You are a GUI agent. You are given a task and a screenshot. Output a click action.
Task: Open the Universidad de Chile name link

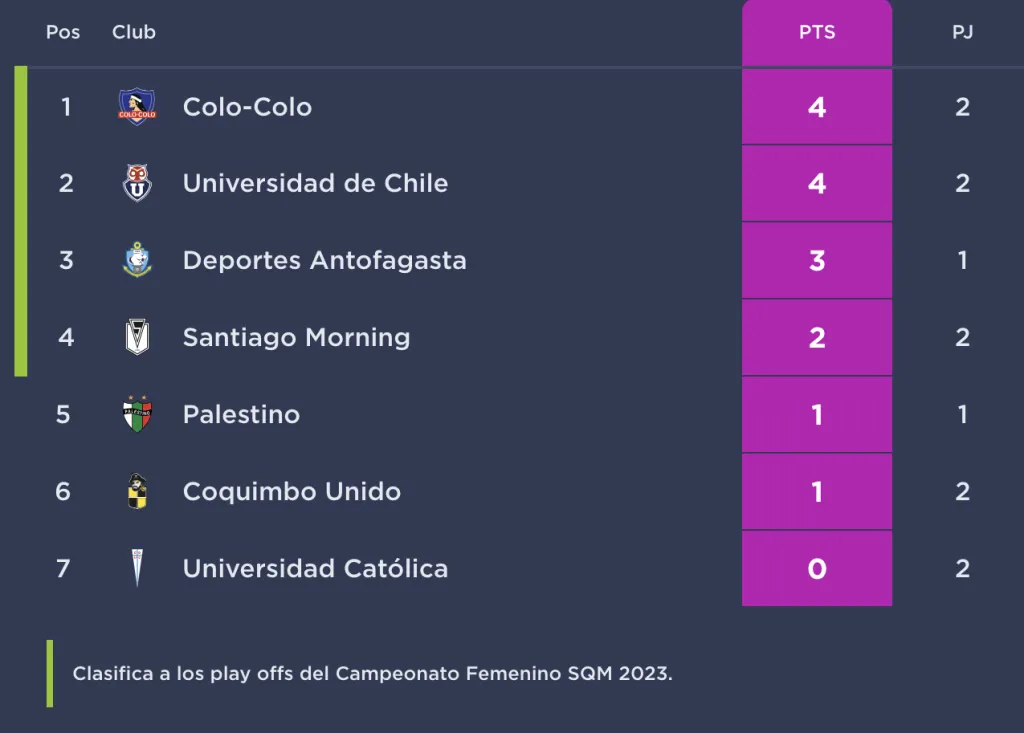315,183
